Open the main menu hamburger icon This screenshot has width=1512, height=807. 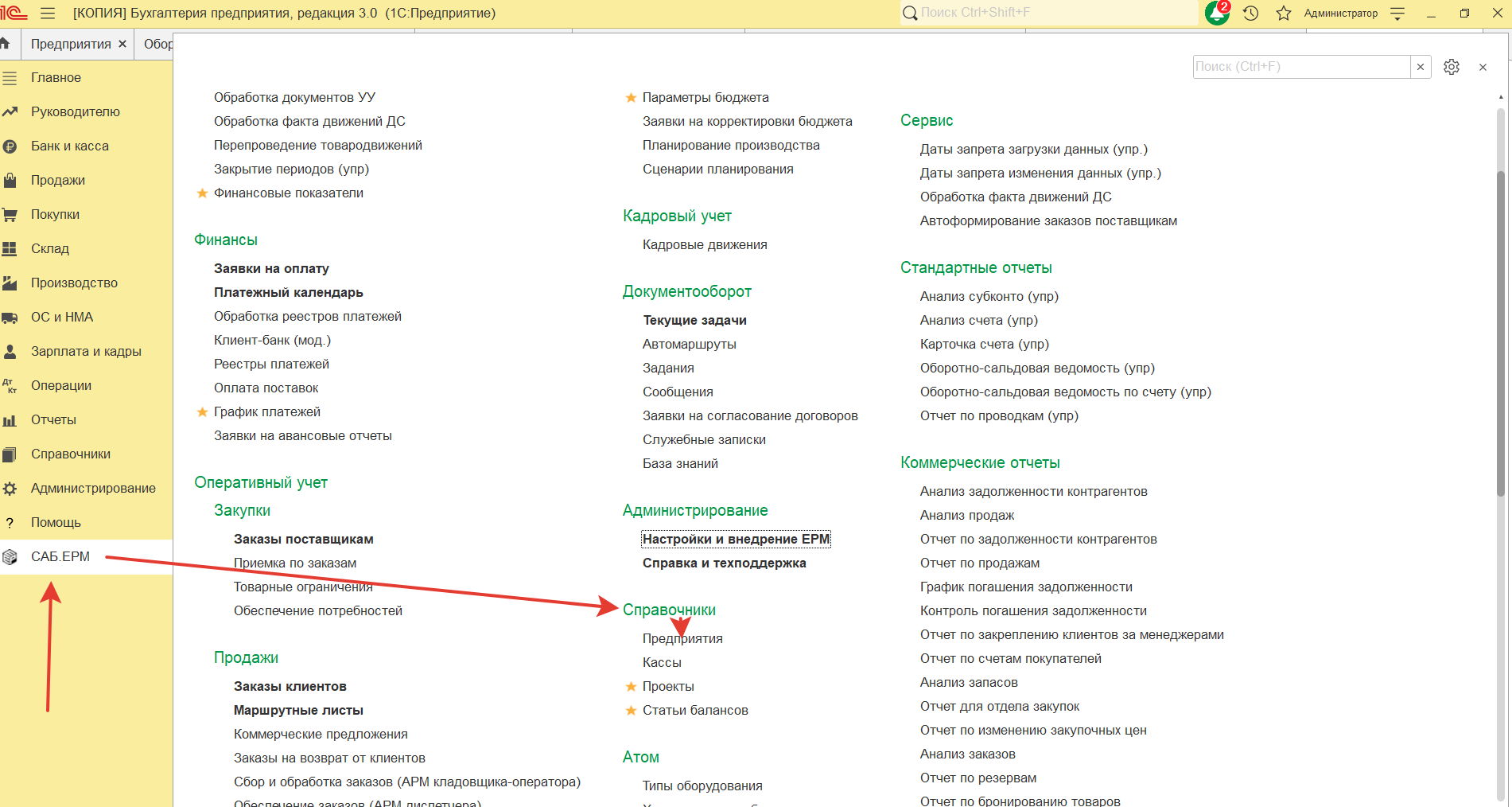(x=48, y=14)
